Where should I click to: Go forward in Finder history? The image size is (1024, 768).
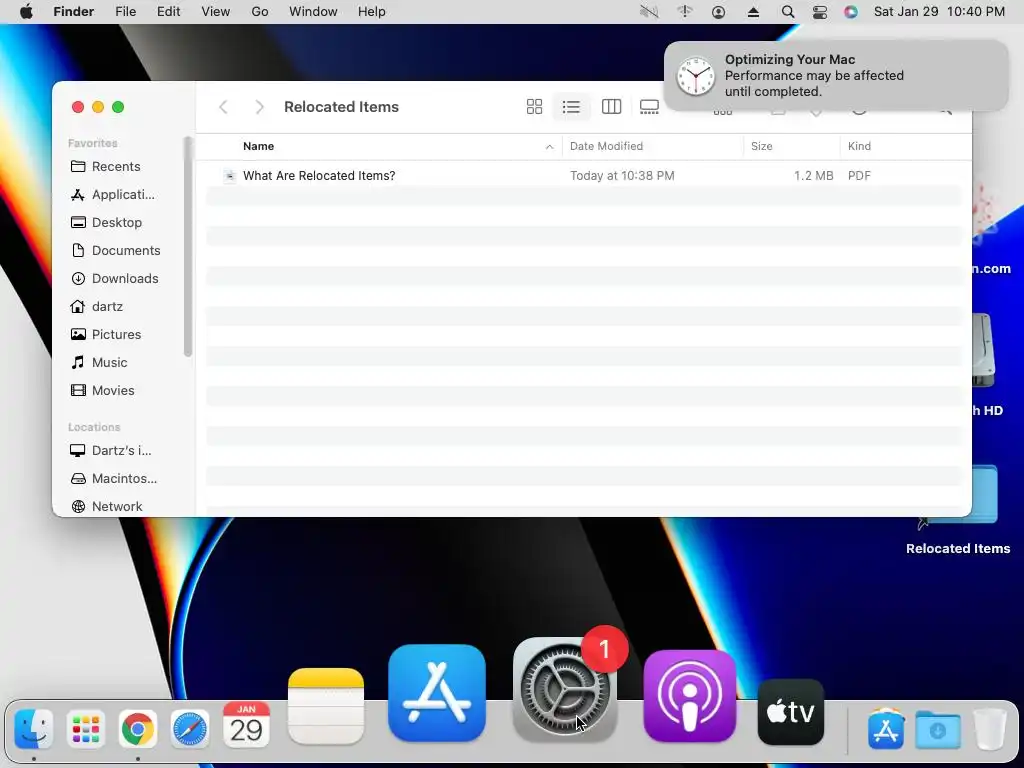[x=259, y=106]
